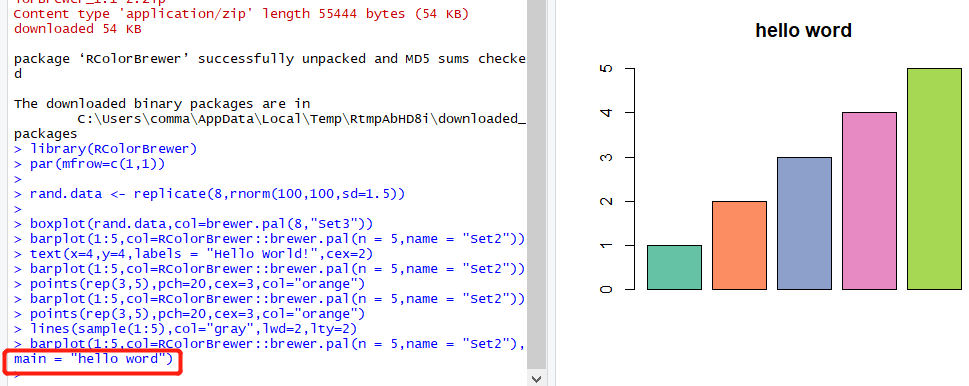Click the lines(sample(1:5)...) command line
Image resolution: width=969 pixels, height=386 pixels.
tap(185, 329)
